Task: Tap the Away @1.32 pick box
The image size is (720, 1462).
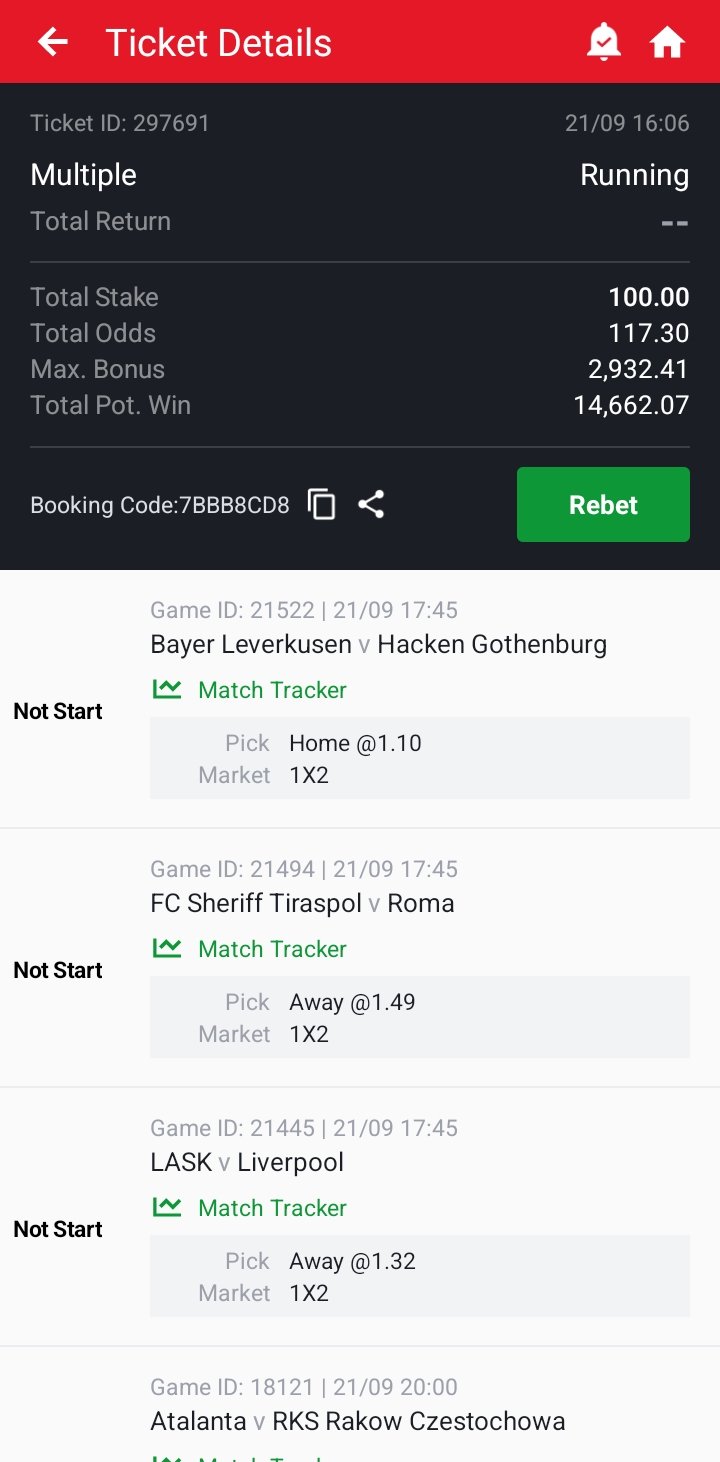Action: 419,1276
